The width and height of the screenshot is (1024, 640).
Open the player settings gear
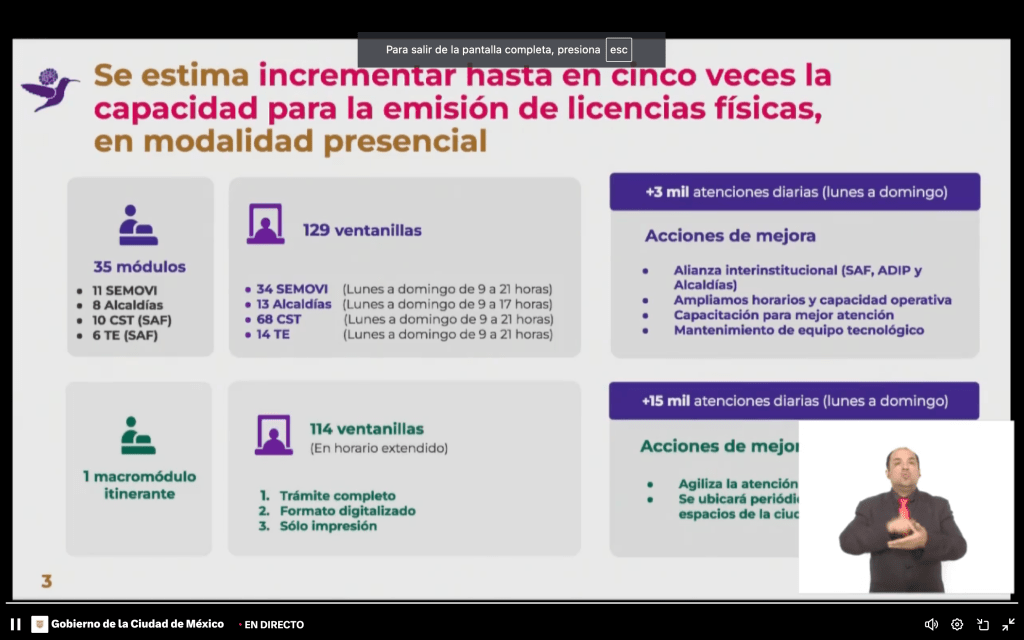[x=957, y=624]
